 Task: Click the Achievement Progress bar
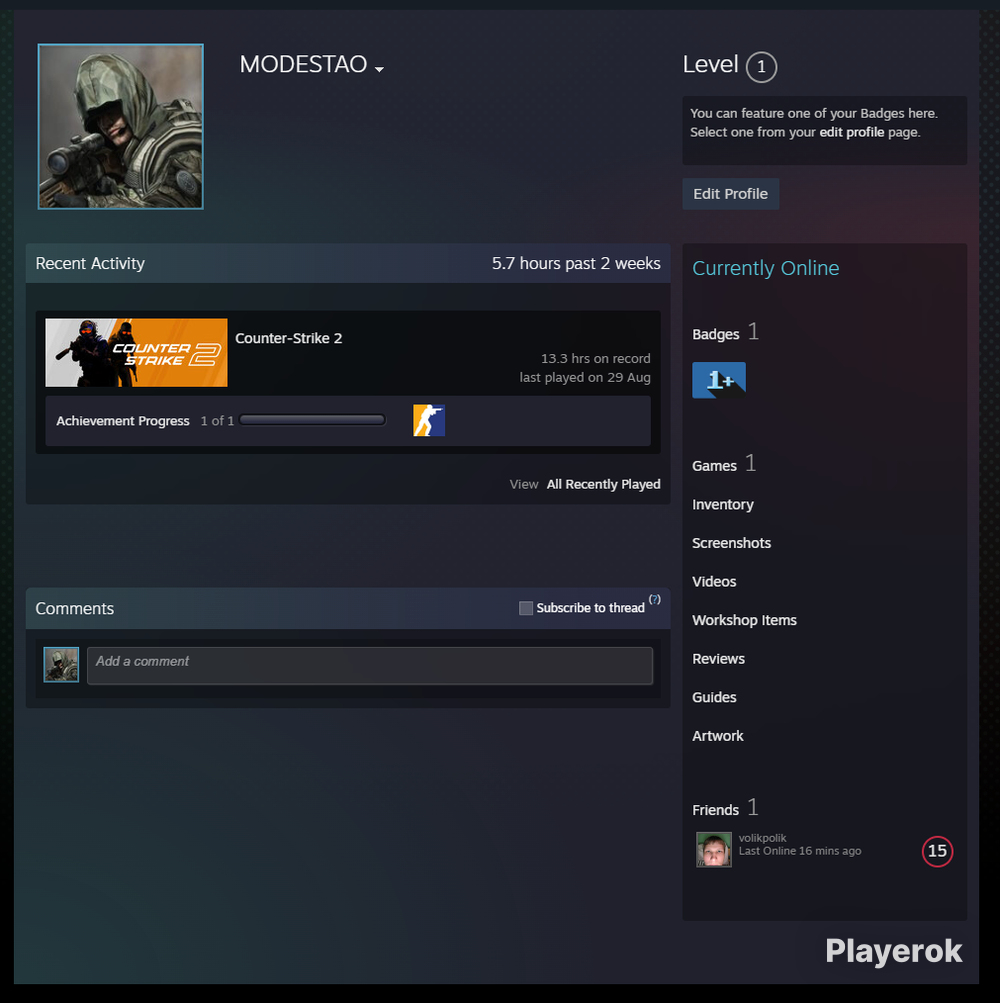tap(312, 420)
